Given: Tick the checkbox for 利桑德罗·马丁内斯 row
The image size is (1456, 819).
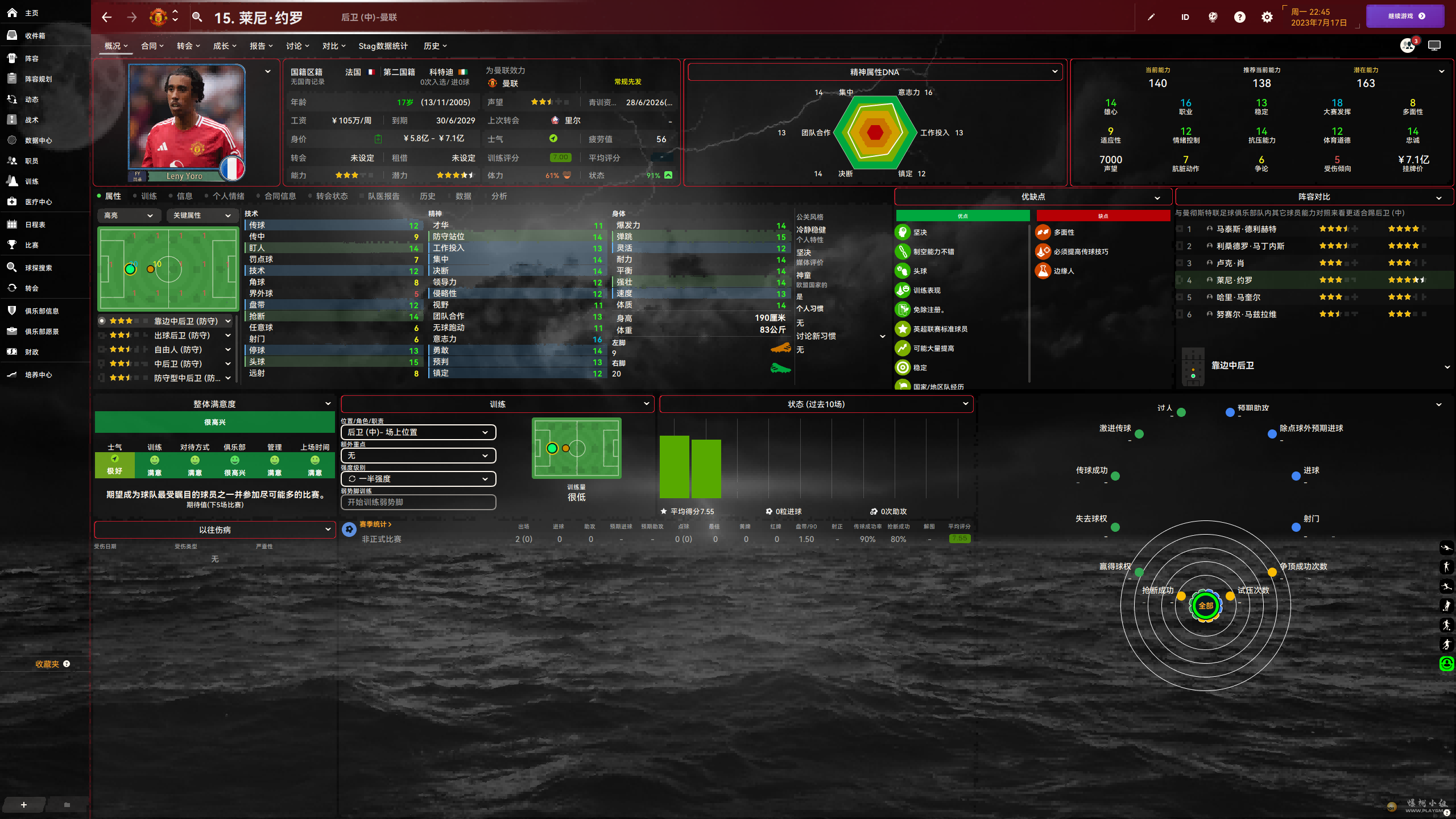Looking at the screenshot, I should pos(1179,246).
